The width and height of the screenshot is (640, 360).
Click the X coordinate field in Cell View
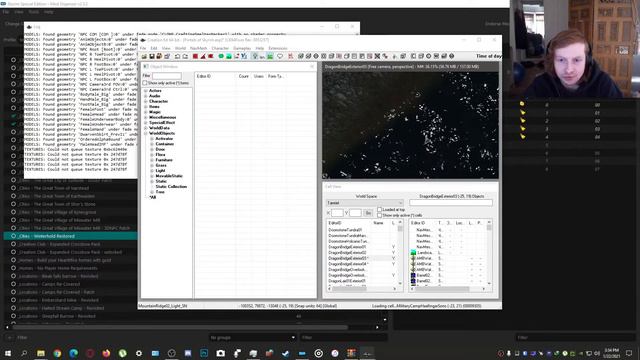click(x=337, y=213)
